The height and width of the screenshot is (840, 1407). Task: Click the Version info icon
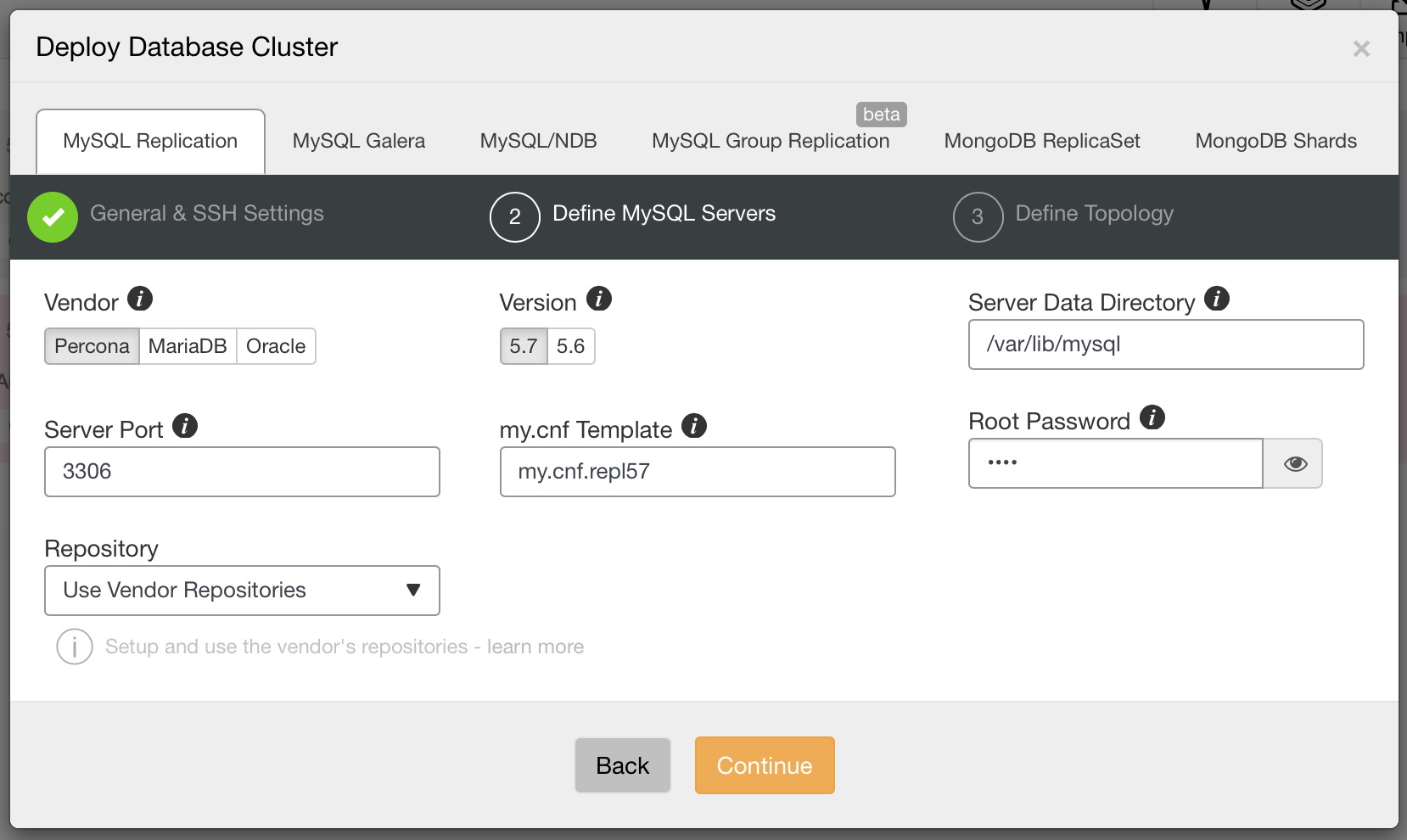(599, 299)
